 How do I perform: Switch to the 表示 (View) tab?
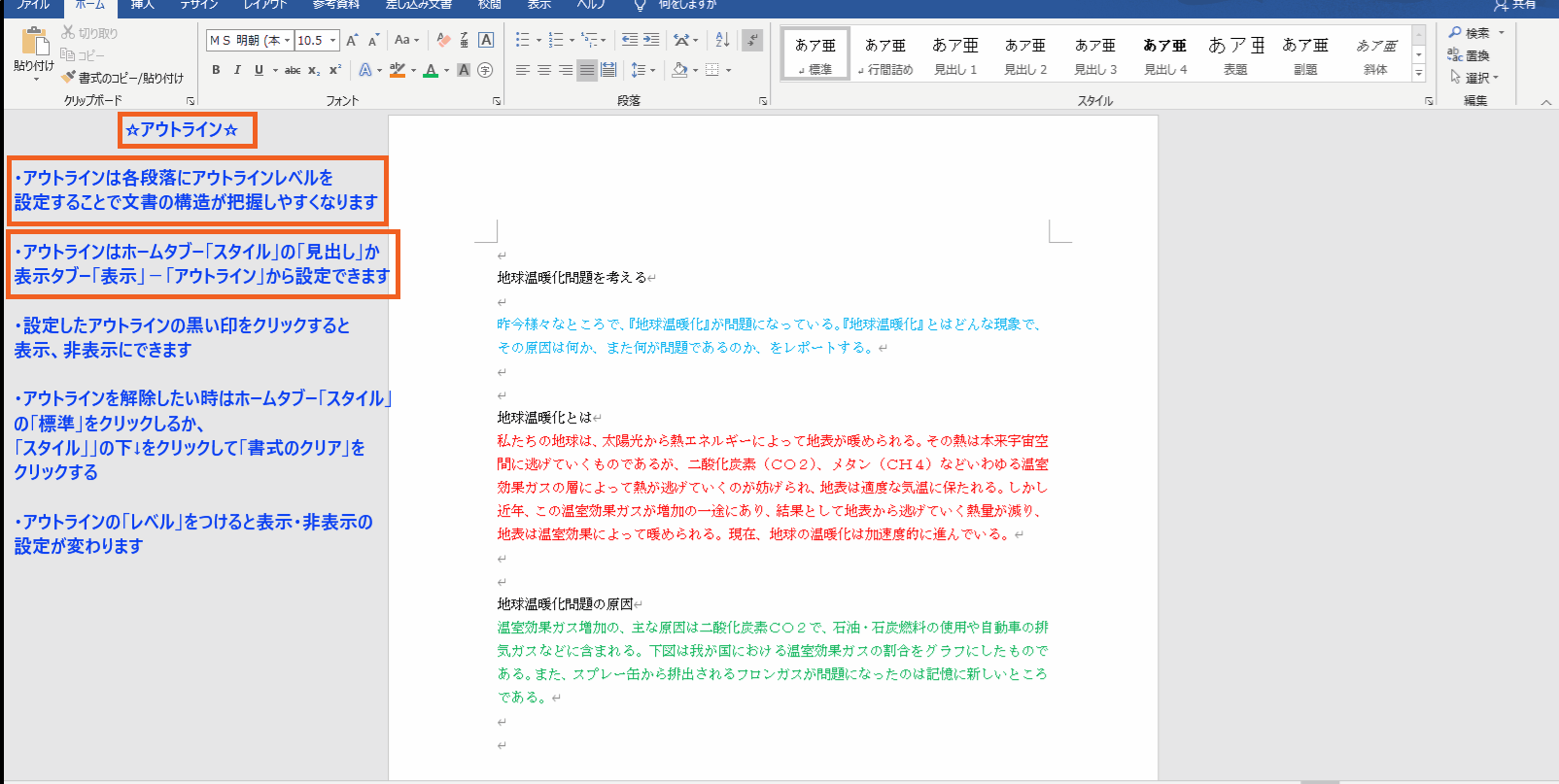tap(539, 5)
